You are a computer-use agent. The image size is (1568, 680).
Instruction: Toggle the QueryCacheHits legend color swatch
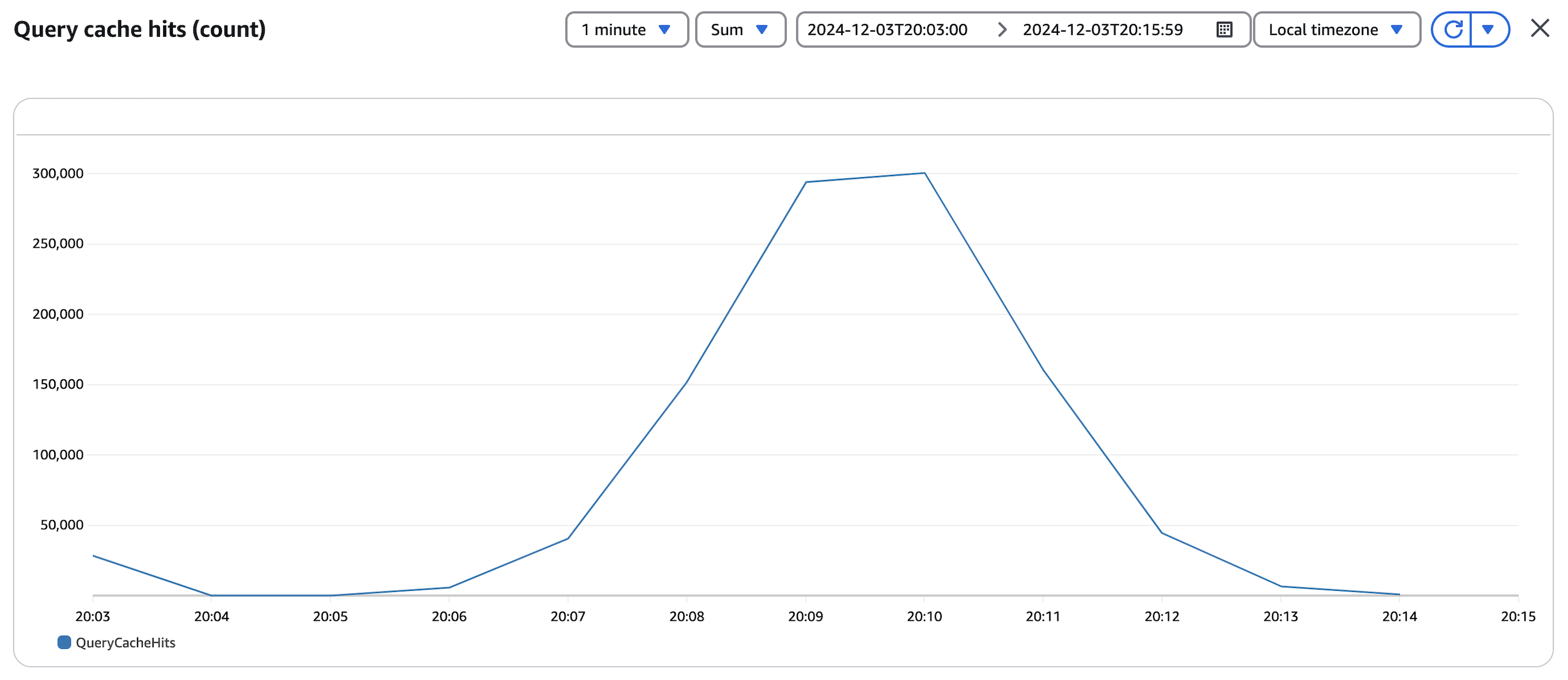tap(64, 642)
